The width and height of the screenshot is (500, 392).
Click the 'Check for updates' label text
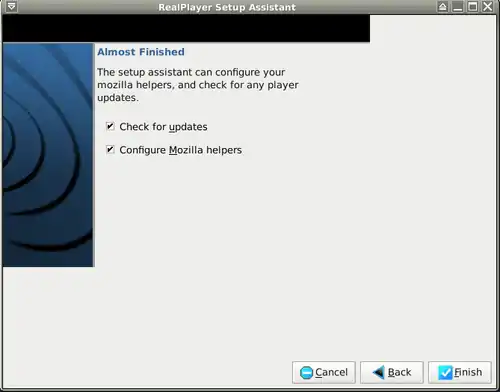(163, 127)
